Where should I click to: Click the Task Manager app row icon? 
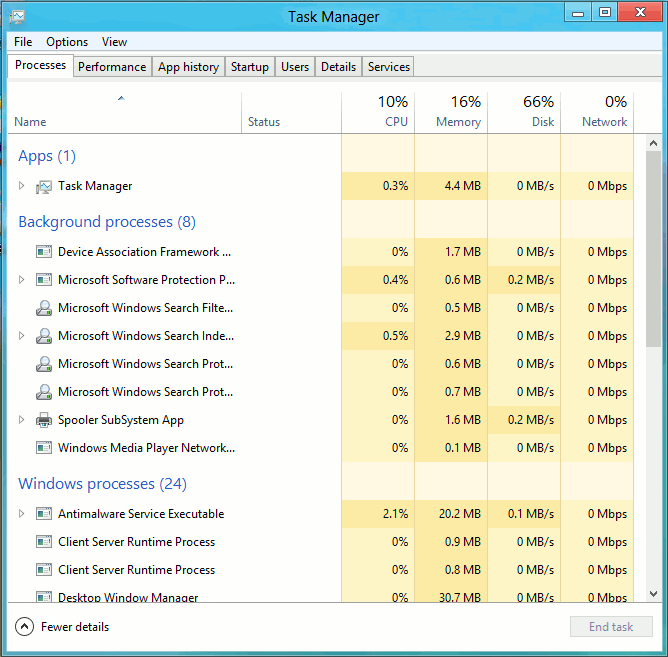44,186
